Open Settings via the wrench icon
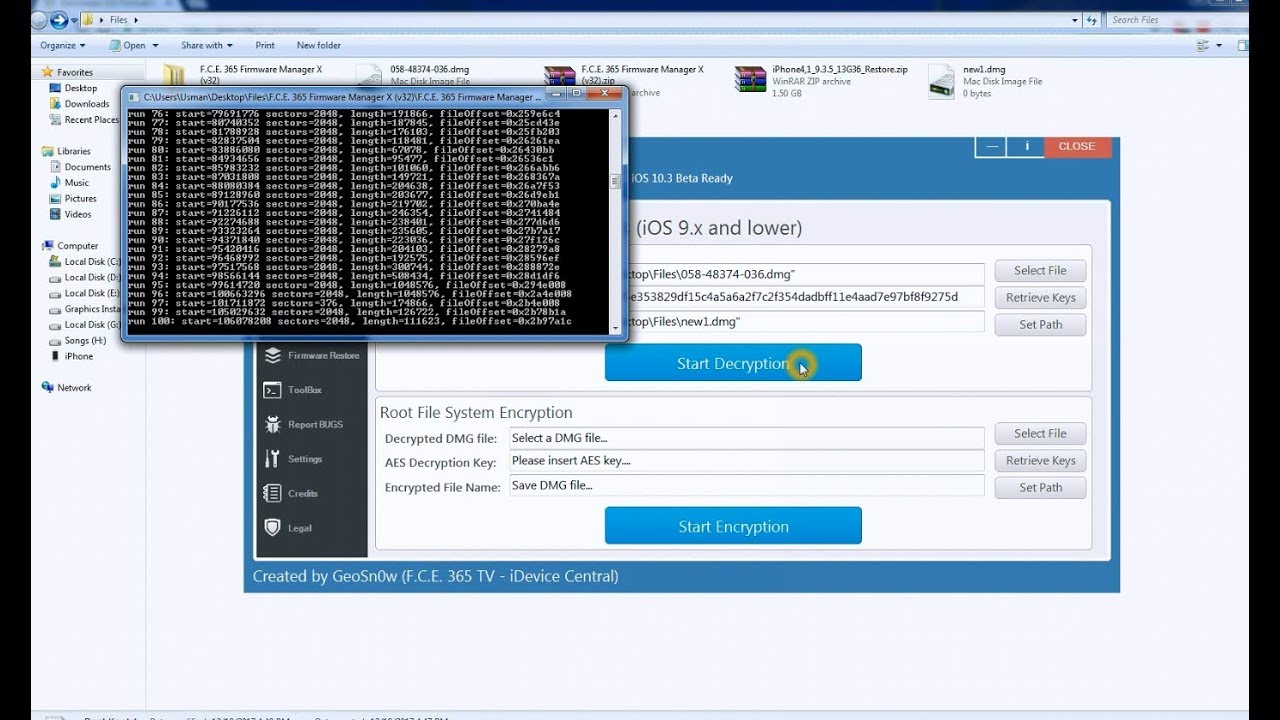Image resolution: width=1280 pixels, height=720 pixels. coord(272,459)
